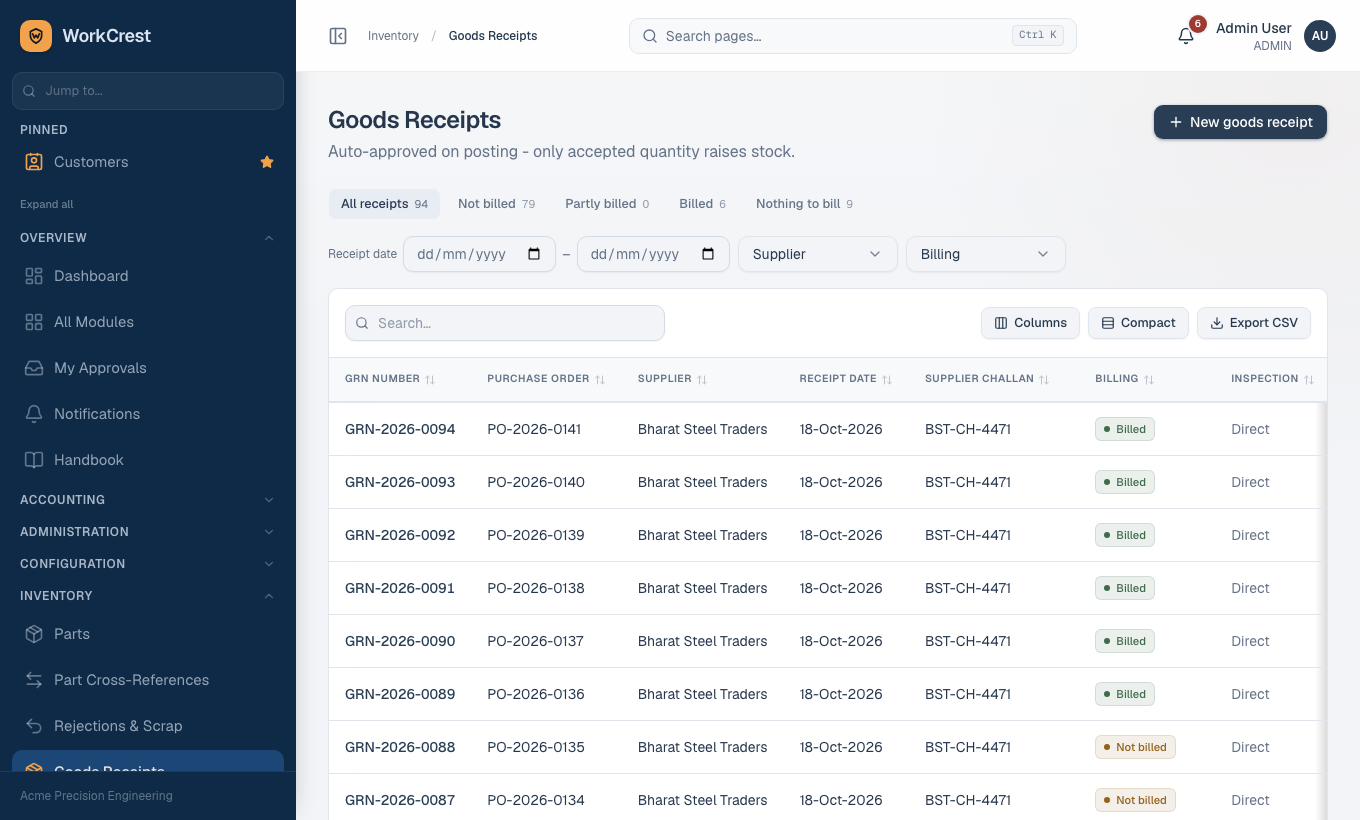Open the notifications bell in header
The image size is (1360, 820).
point(1186,36)
